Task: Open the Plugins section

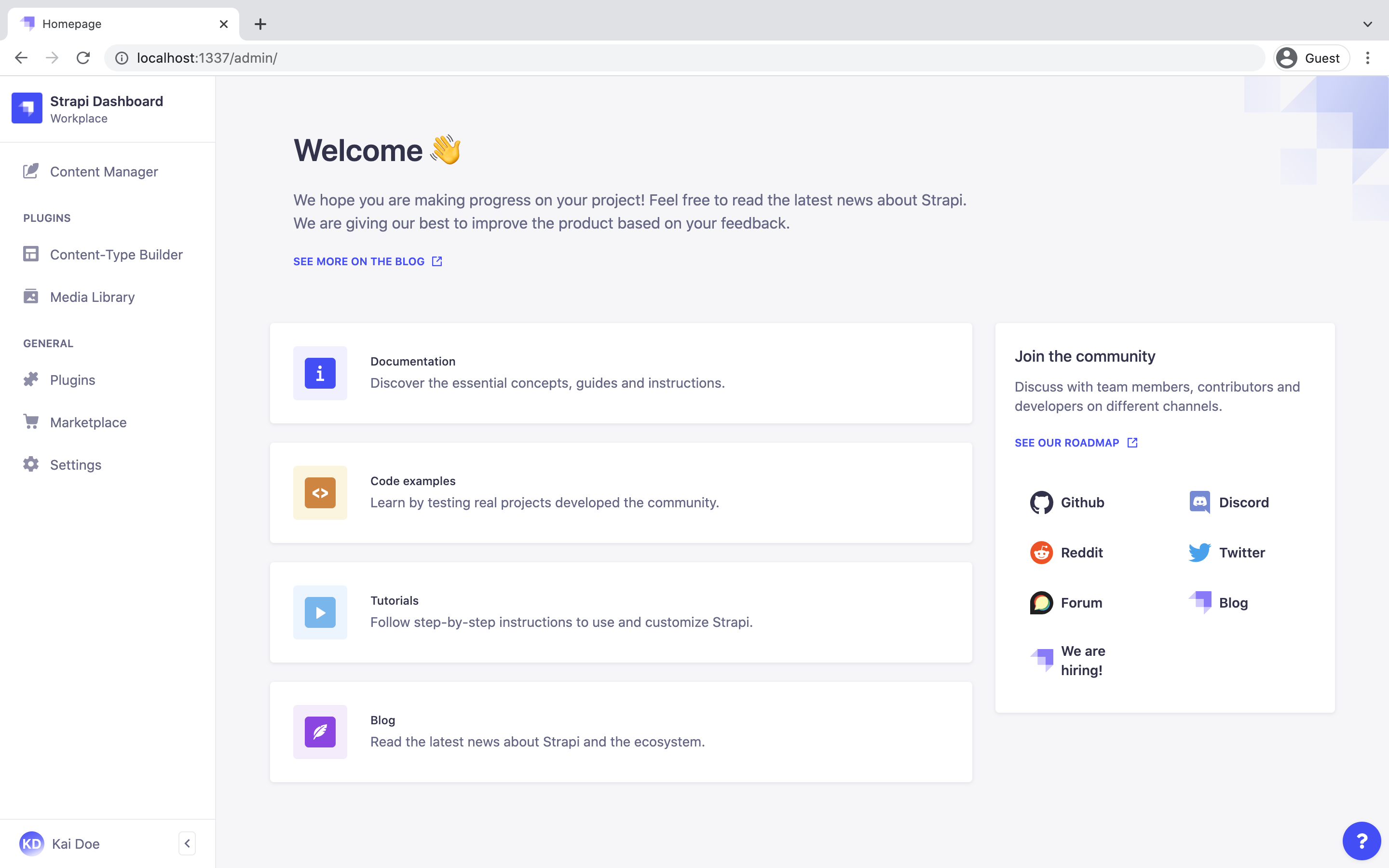Action: pyautogui.click(x=72, y=380)
